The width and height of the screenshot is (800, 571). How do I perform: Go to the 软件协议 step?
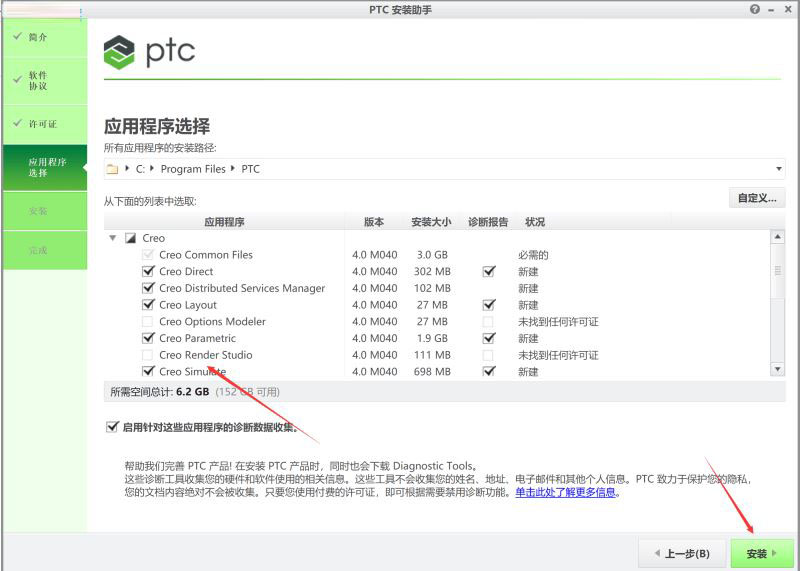(x=45, y=81)
